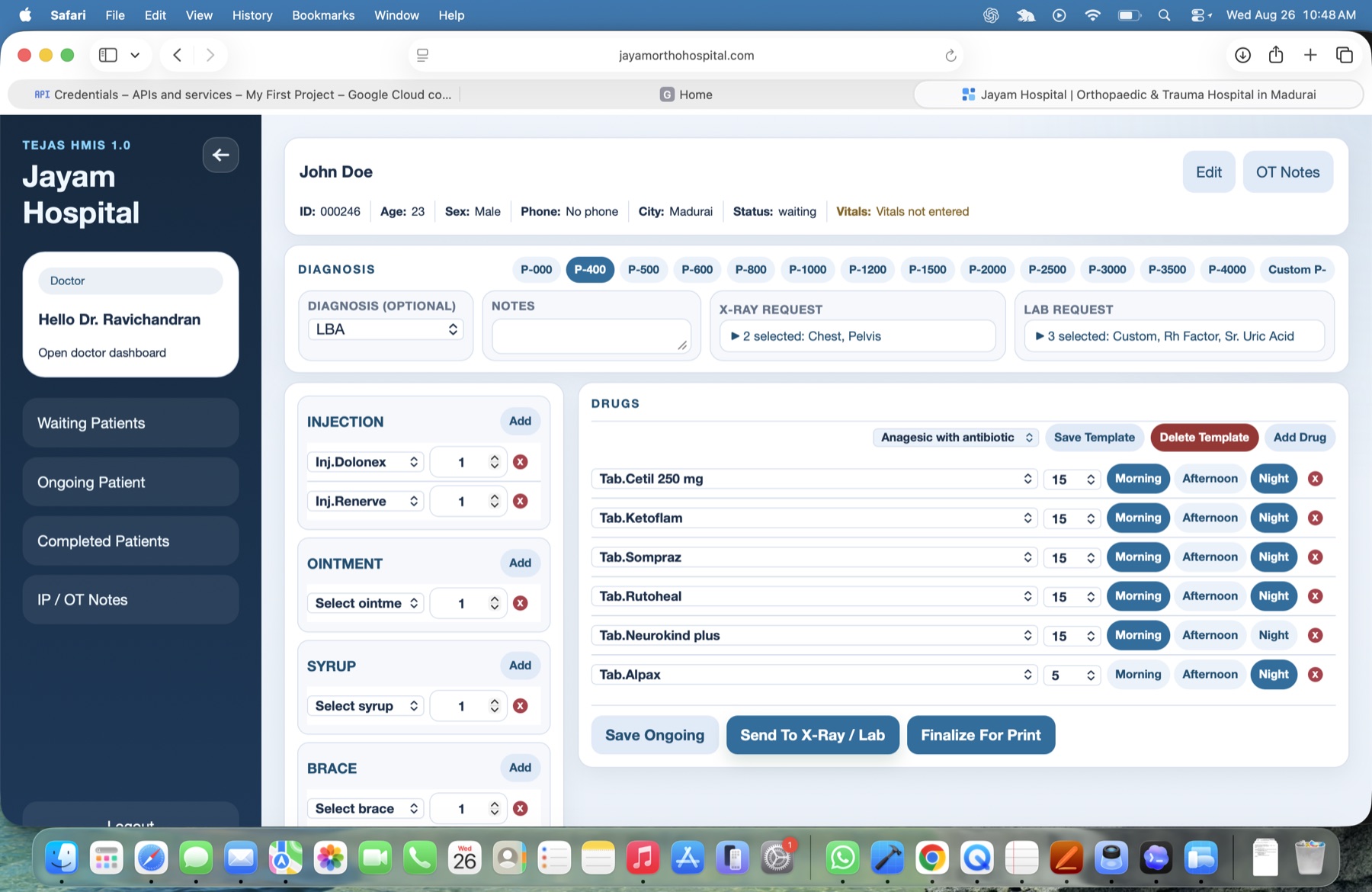
Task: Remove Tab.Sompraz drug row
Action: click(1315, 557)
